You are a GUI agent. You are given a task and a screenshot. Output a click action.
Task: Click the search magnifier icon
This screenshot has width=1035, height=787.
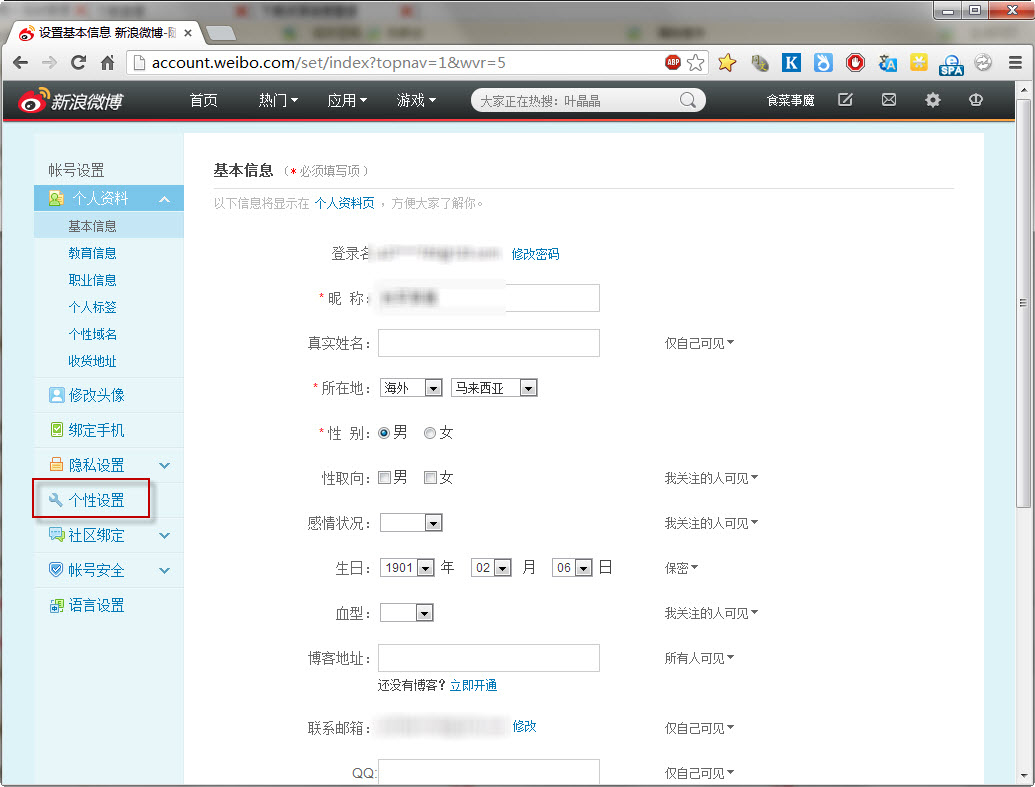pos(688,100)
